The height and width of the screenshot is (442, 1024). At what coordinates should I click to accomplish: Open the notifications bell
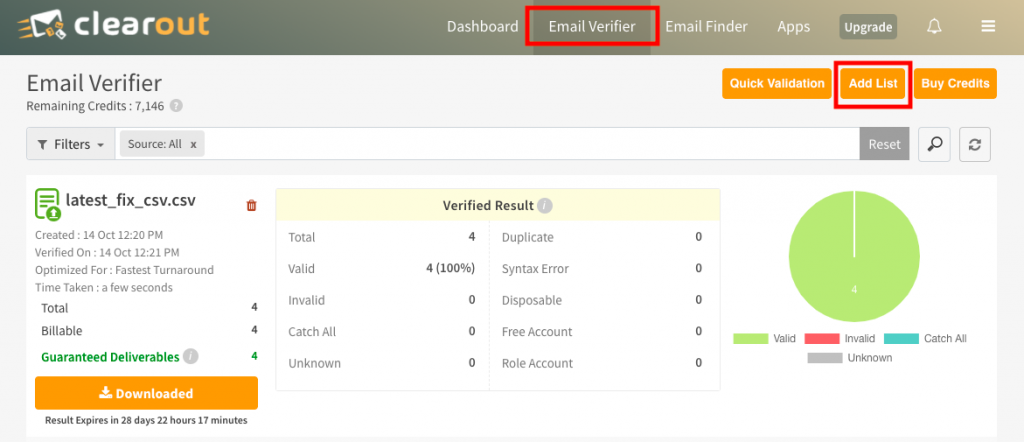pos(935,26)
